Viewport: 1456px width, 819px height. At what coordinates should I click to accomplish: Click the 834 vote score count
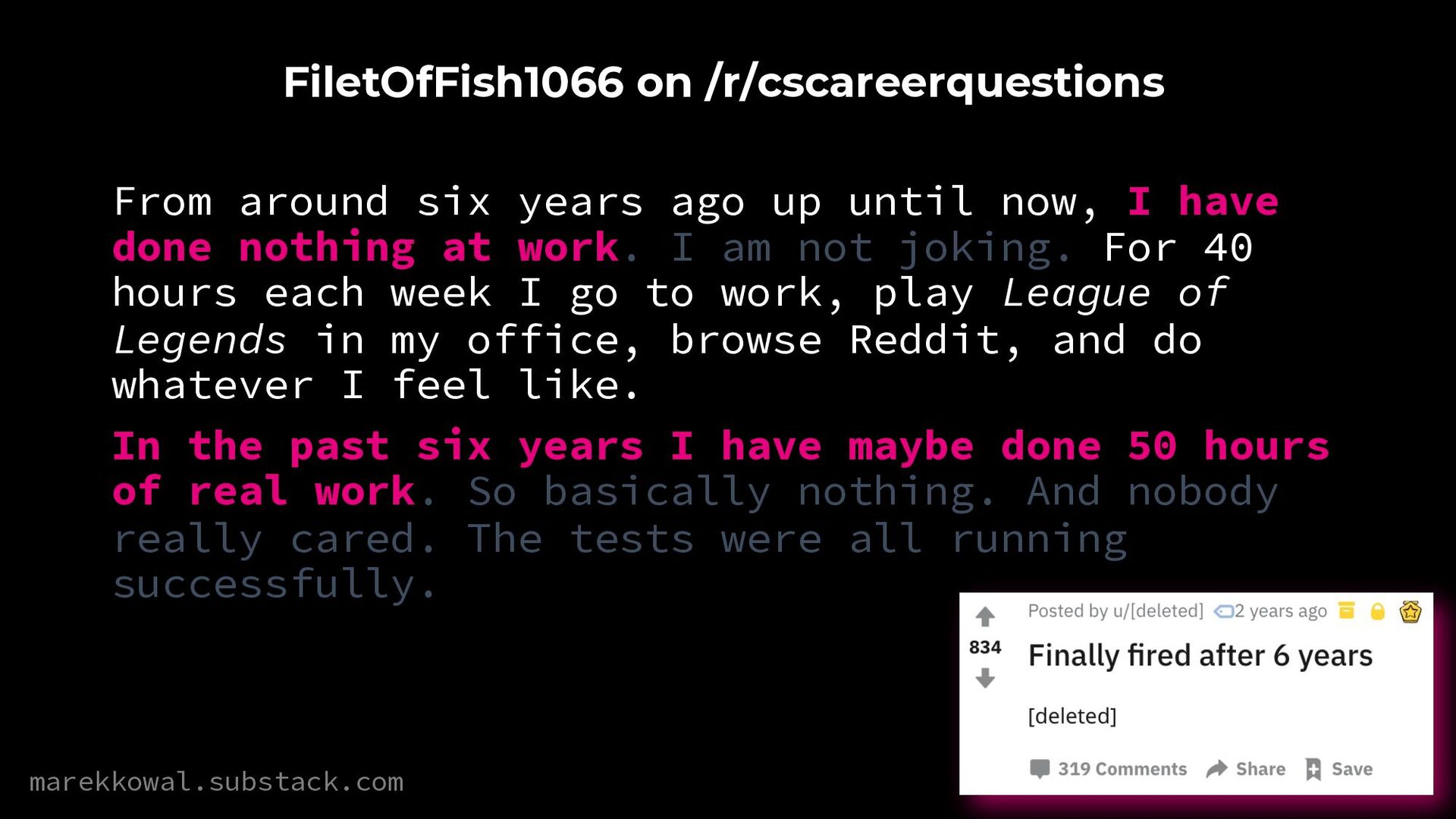tap(985, 647)
